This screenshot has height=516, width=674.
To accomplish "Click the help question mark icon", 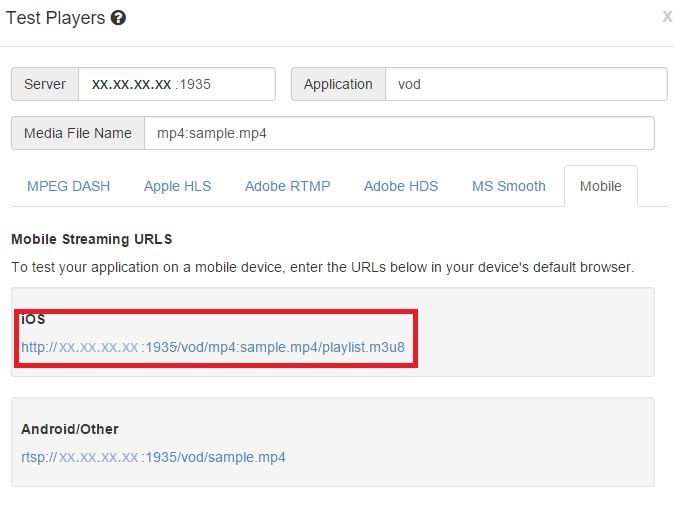I will tap(118, 18).
